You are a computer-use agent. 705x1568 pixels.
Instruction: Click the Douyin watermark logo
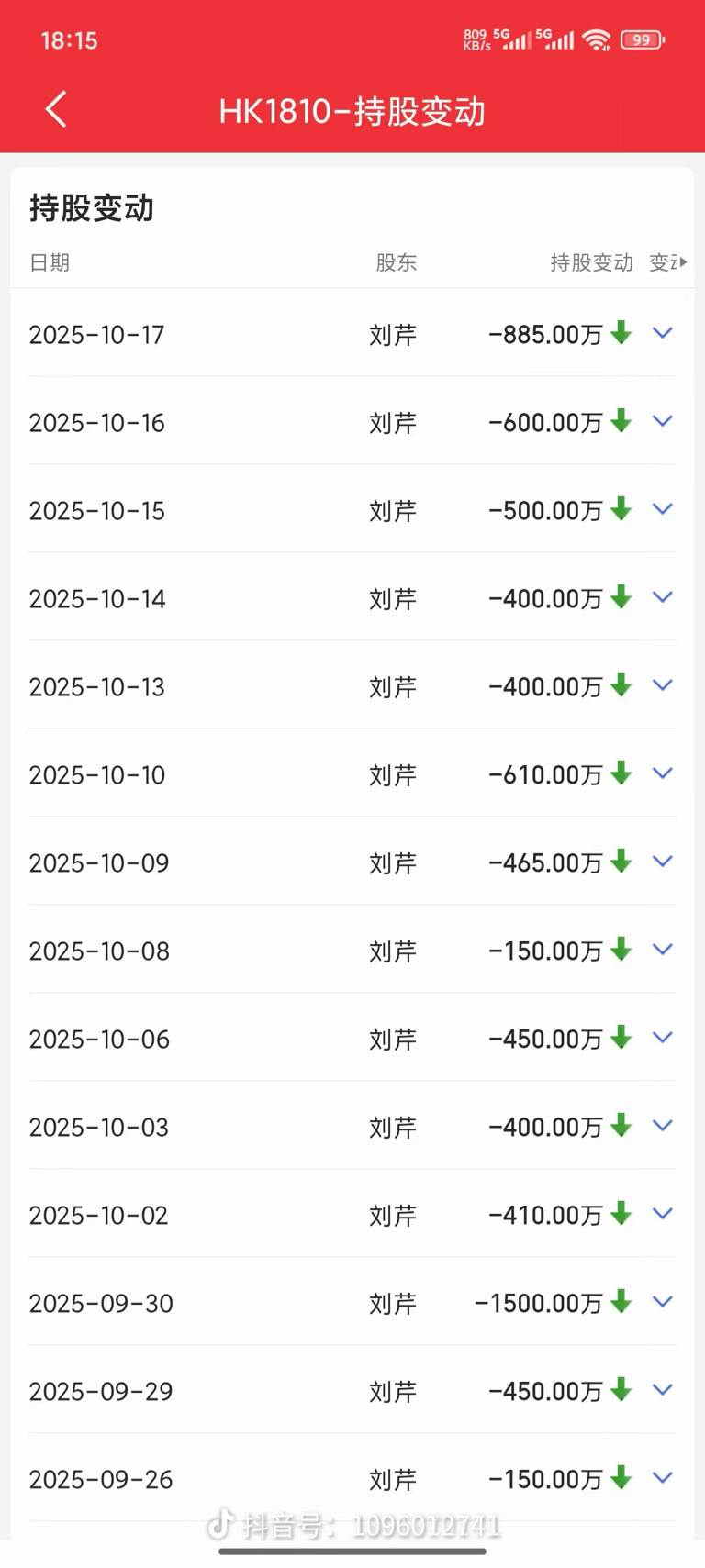point(220,1524)
